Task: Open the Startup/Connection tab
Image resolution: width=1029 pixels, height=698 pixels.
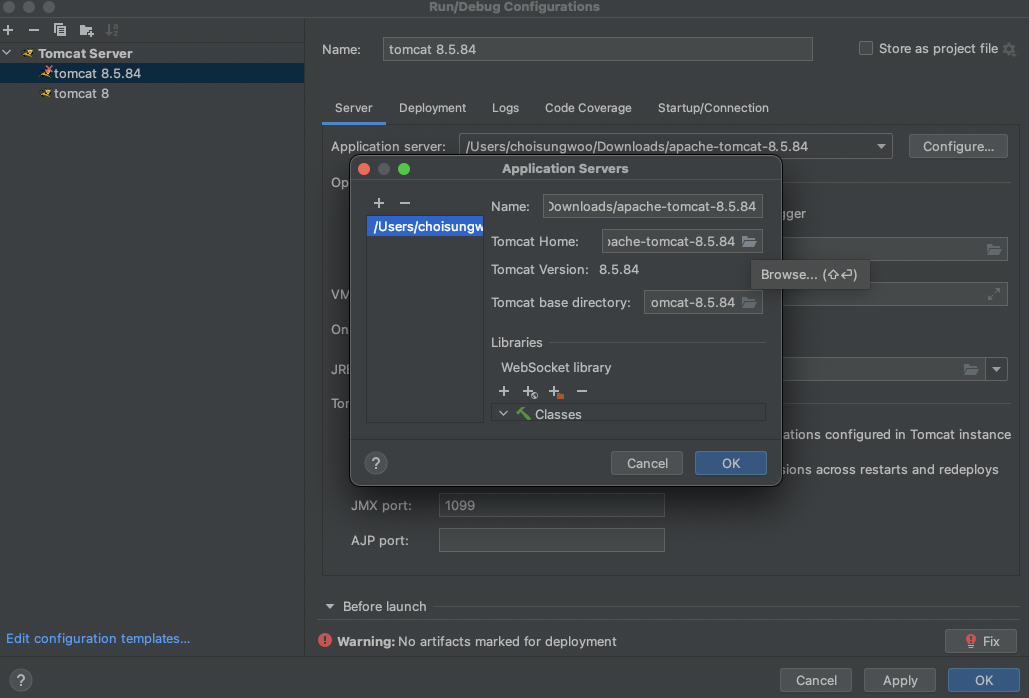Action: coord(713,108)
